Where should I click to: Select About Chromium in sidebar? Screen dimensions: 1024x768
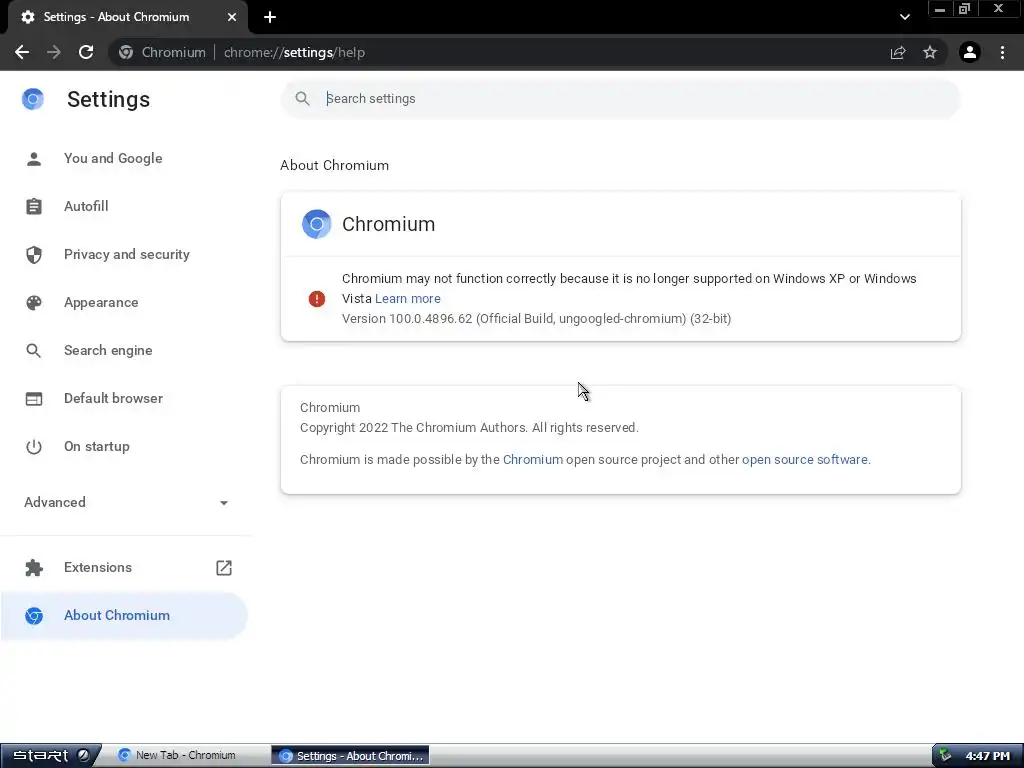(x=124, y=616)
